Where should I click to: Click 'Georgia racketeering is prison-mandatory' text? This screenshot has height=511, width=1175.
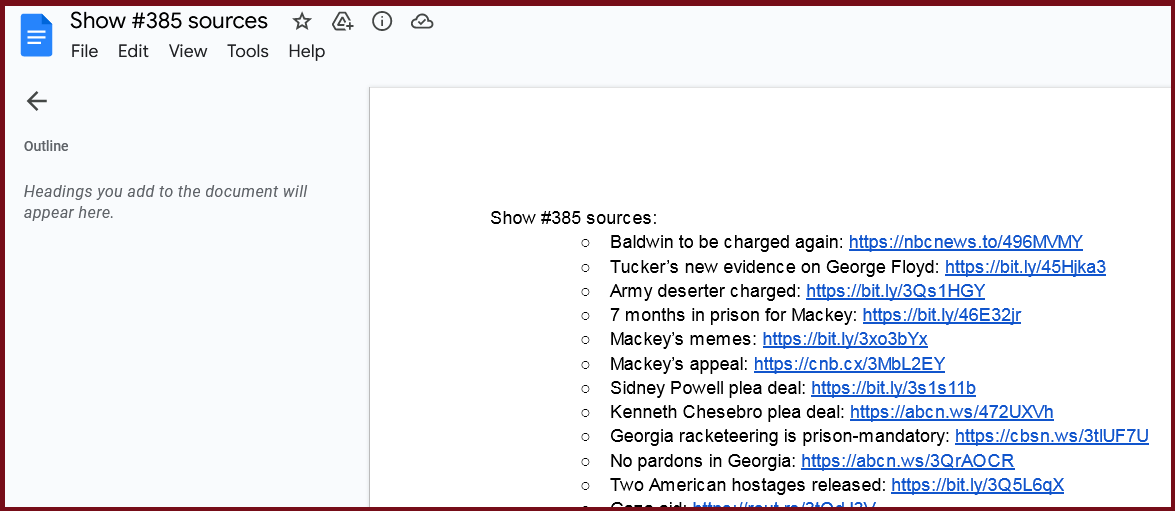(x=780, y=436)
